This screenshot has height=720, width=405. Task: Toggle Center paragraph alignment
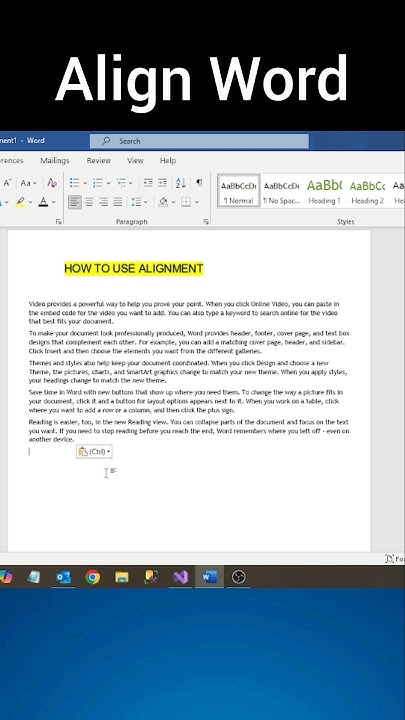[89, 202]
